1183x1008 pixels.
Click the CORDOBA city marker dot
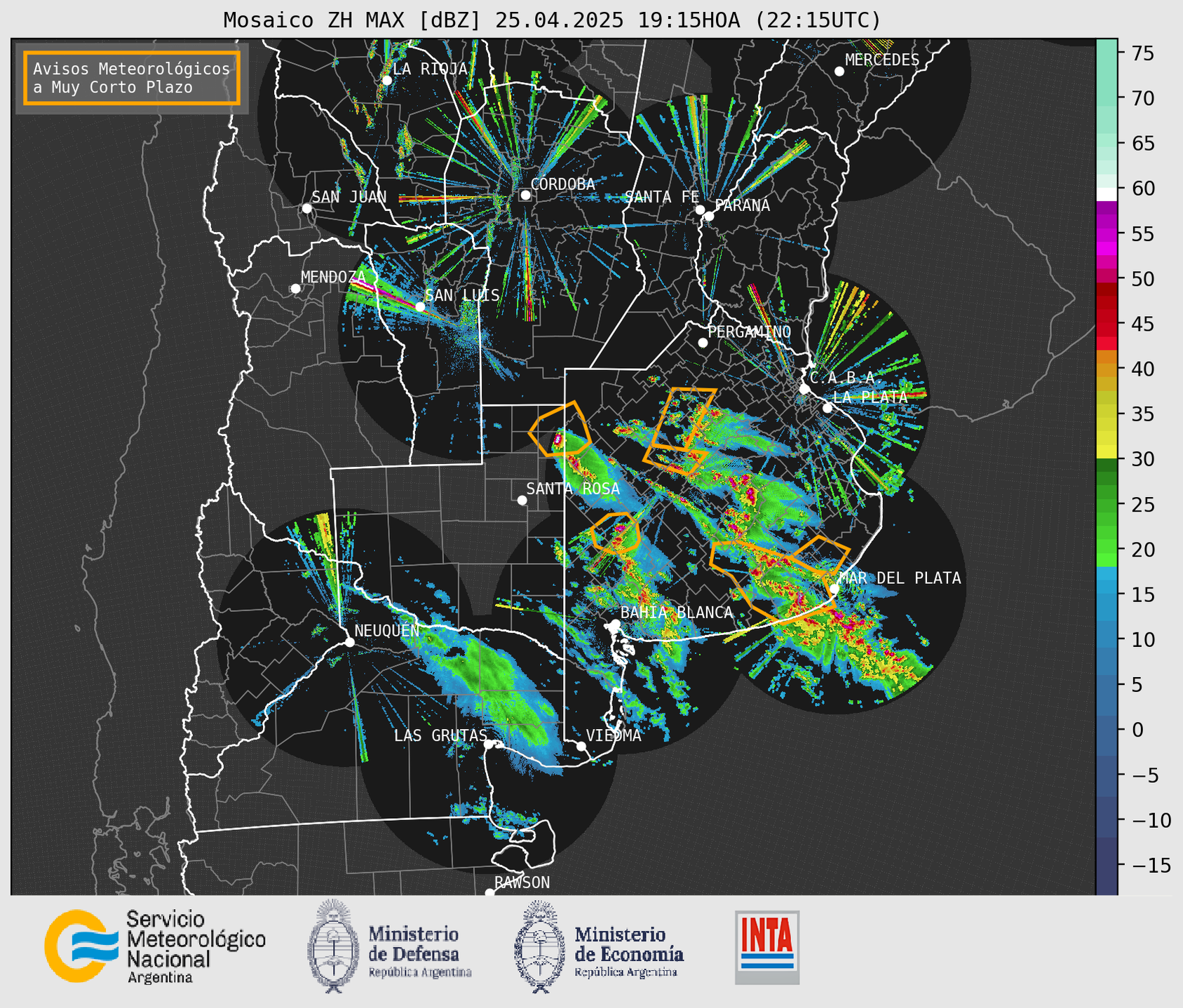pos(525,195)
